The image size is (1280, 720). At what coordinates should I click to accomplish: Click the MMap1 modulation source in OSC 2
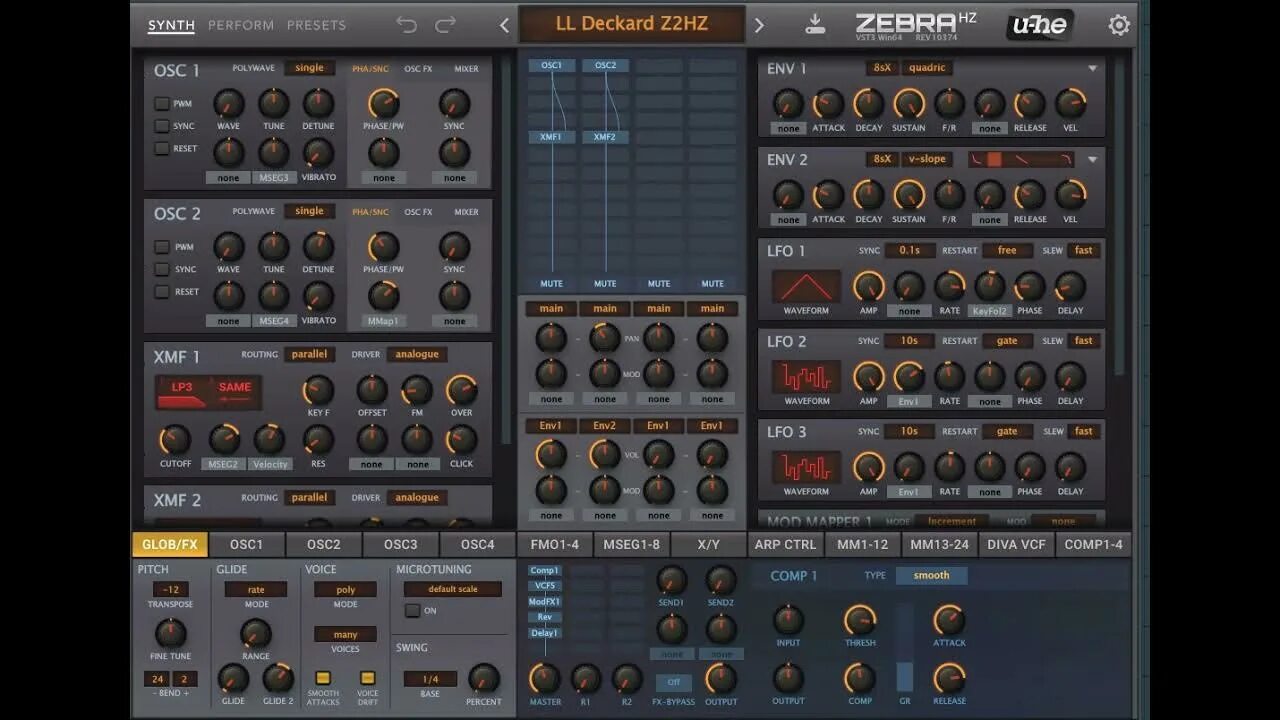tap(384, 321)
